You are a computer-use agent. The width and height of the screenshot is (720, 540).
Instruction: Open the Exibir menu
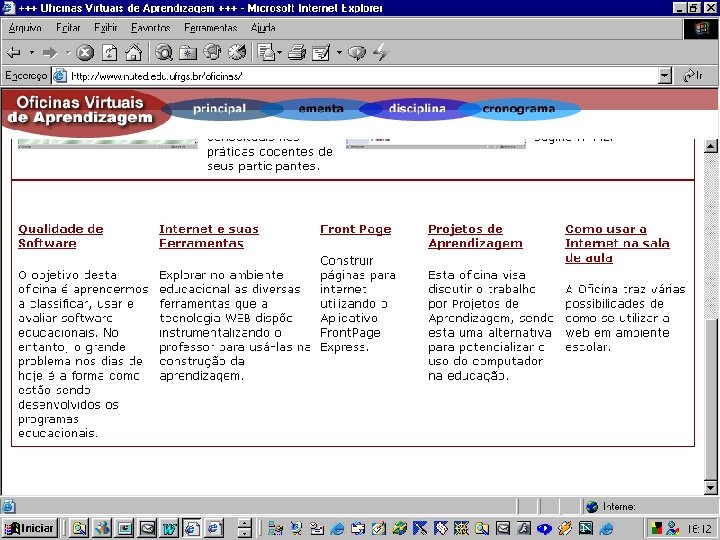pos(106,28)
